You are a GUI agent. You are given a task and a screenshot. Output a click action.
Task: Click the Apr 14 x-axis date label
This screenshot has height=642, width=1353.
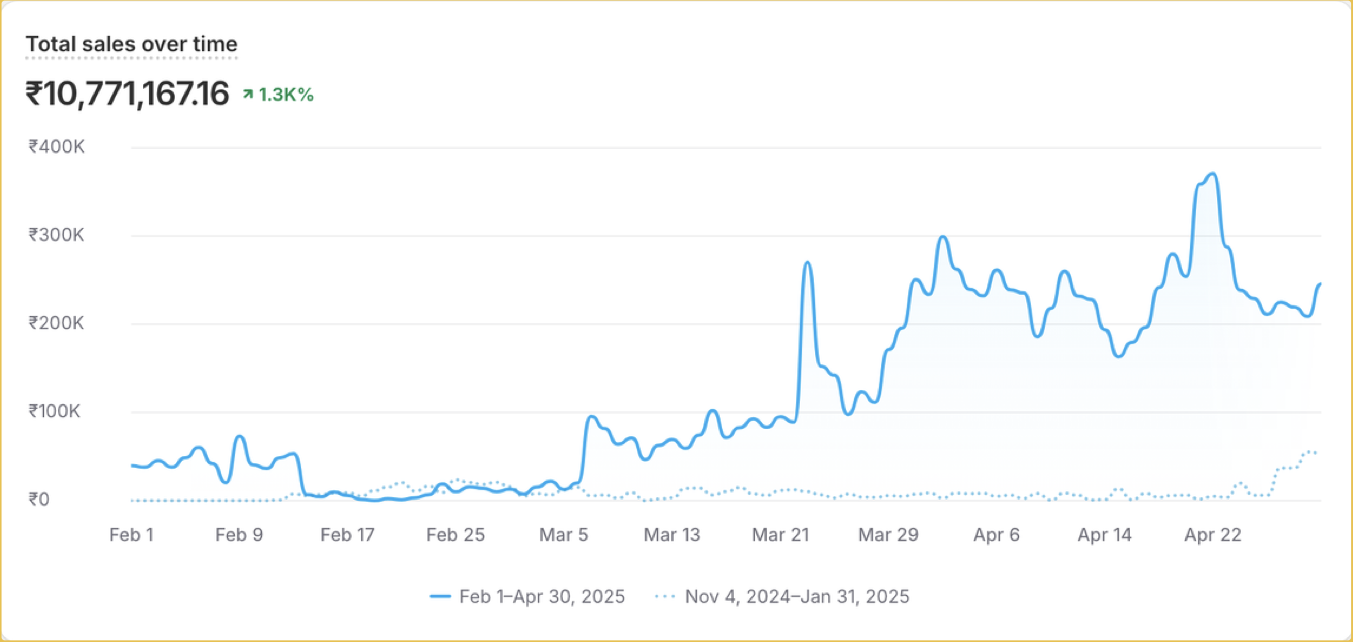(x=1105, y=535)
